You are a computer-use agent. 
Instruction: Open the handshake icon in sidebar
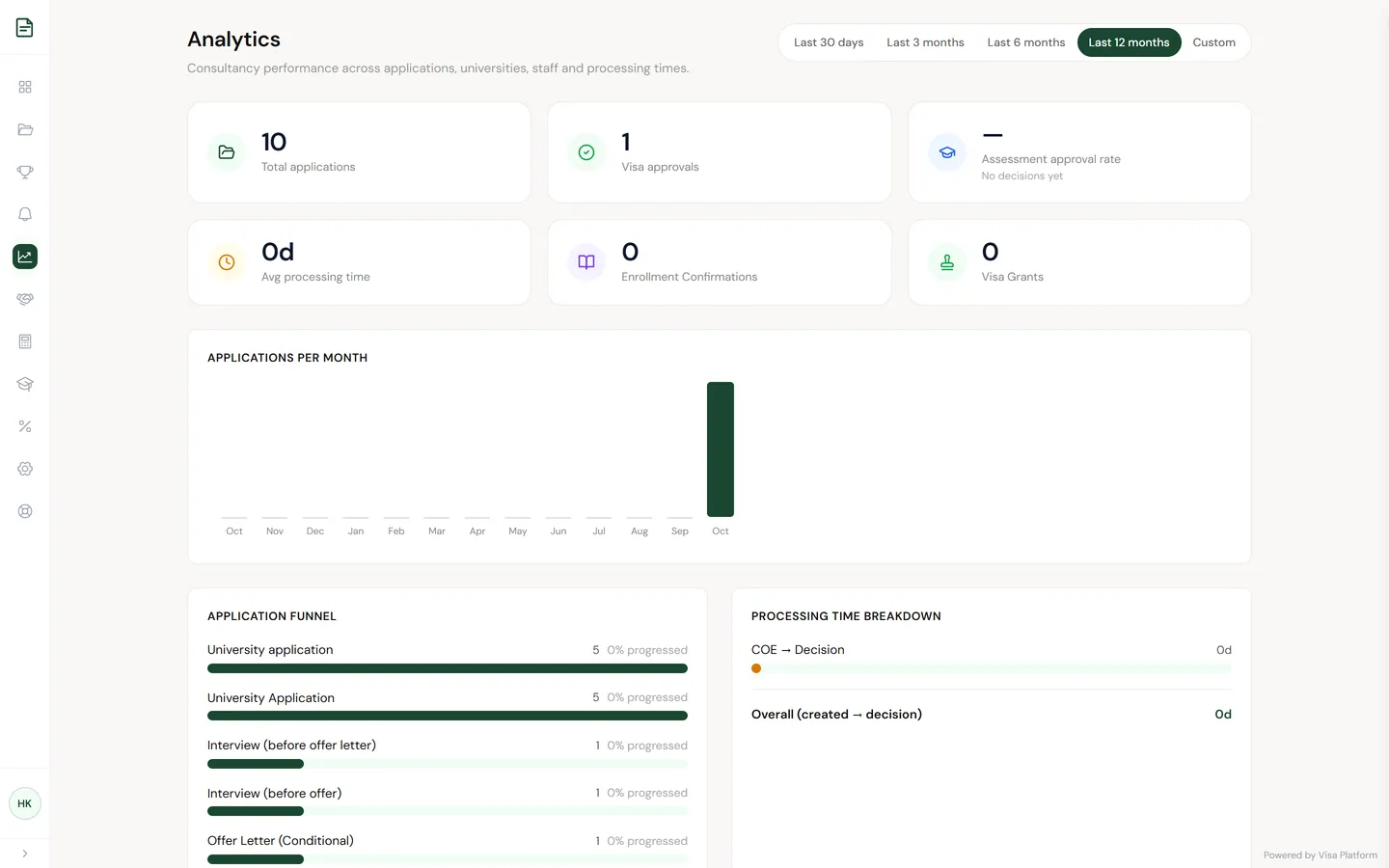(x=25, y=299)
